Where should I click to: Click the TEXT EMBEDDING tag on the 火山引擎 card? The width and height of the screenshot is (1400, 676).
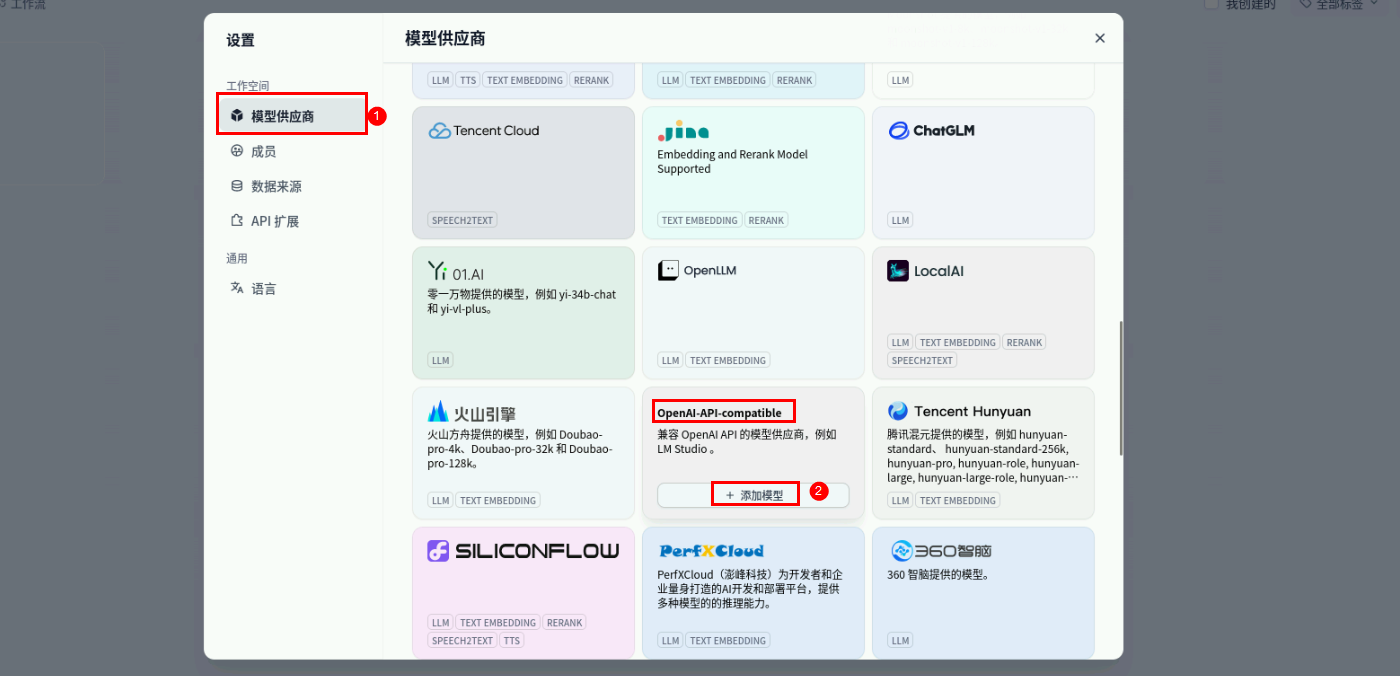(x=498, y=500)
